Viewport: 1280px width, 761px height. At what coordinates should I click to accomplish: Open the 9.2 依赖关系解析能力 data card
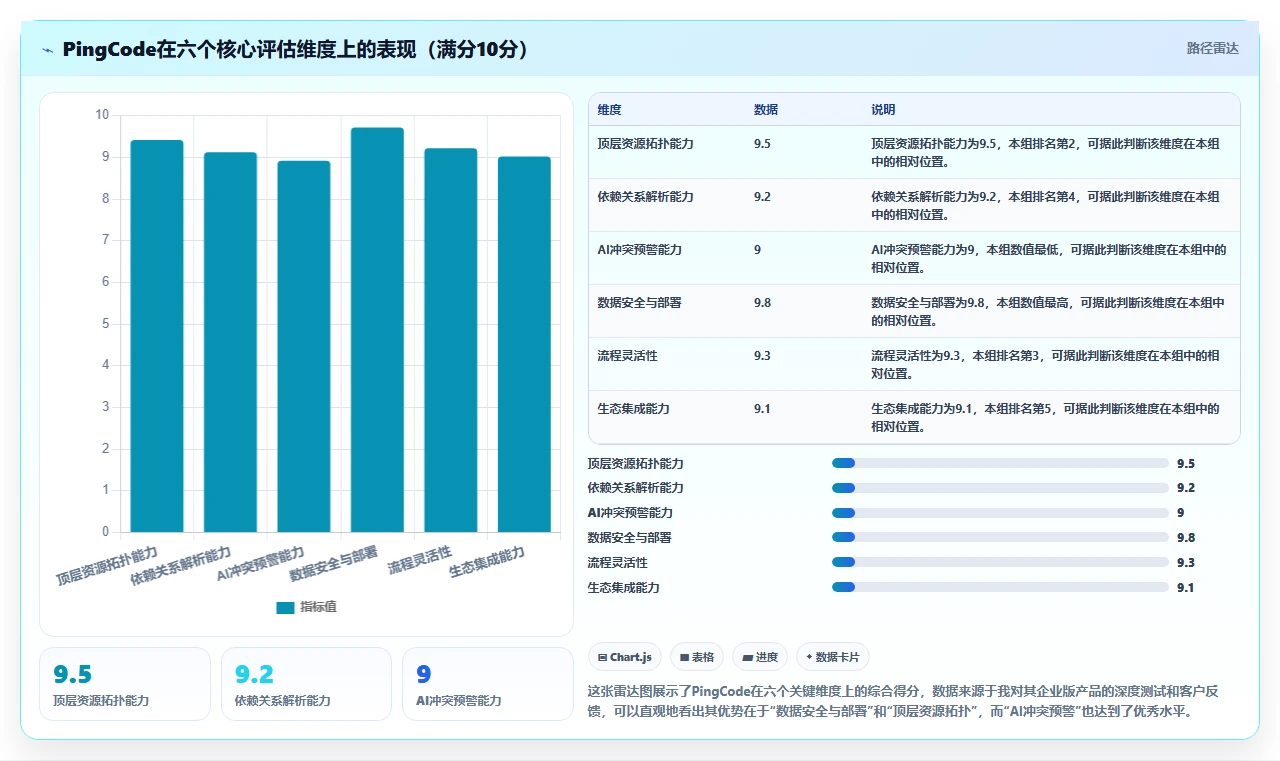point(306,684)
